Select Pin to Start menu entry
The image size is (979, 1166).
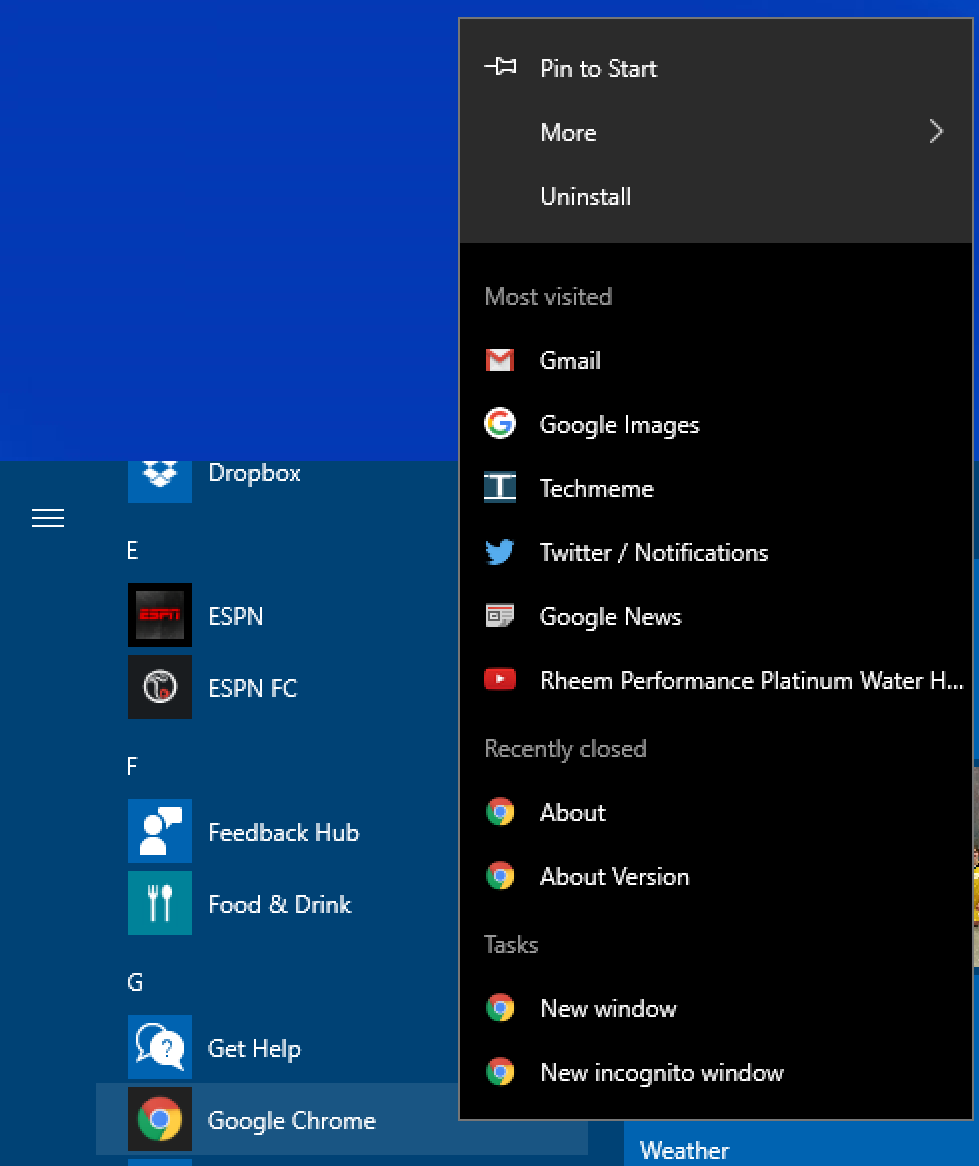point(715,68)
